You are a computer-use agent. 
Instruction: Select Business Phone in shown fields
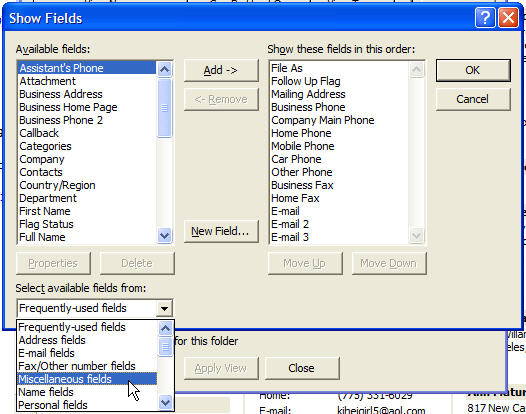pos(339,107)
